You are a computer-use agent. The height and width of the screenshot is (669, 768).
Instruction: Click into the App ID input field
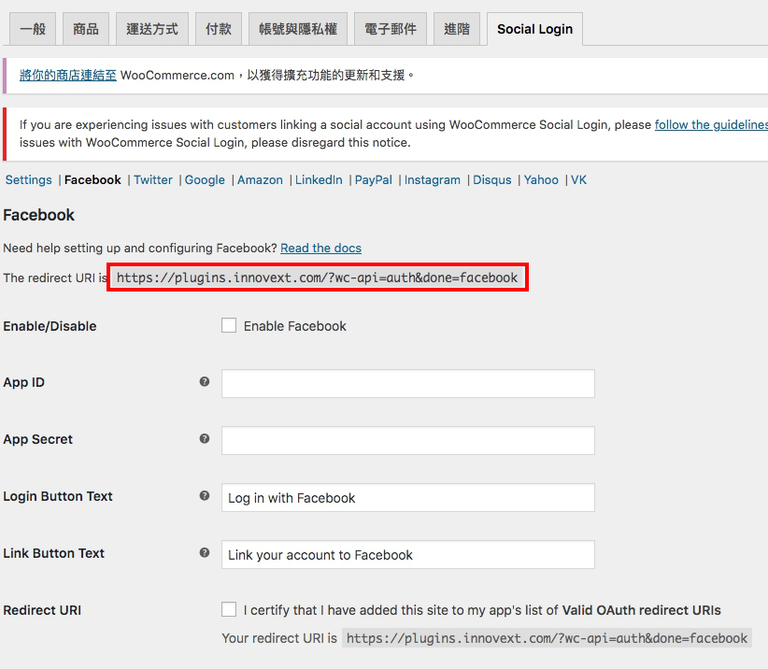pos(408,384)
